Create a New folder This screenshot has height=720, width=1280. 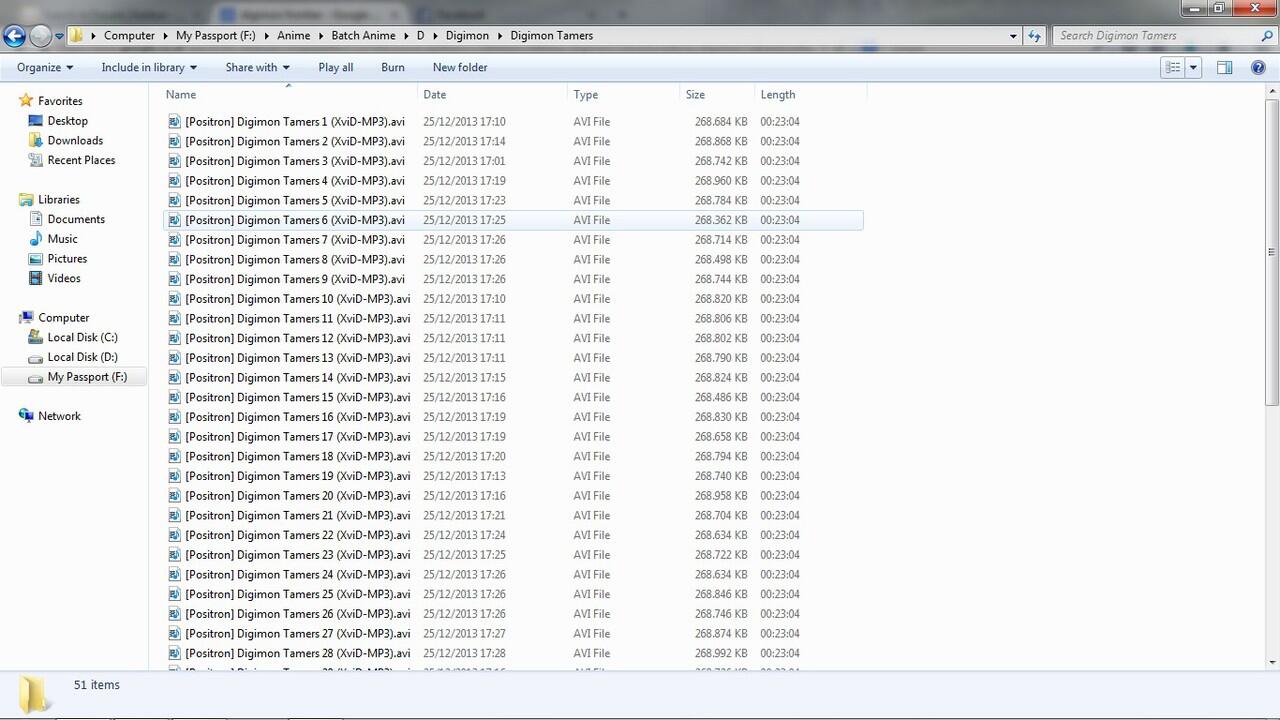(460, 67)
